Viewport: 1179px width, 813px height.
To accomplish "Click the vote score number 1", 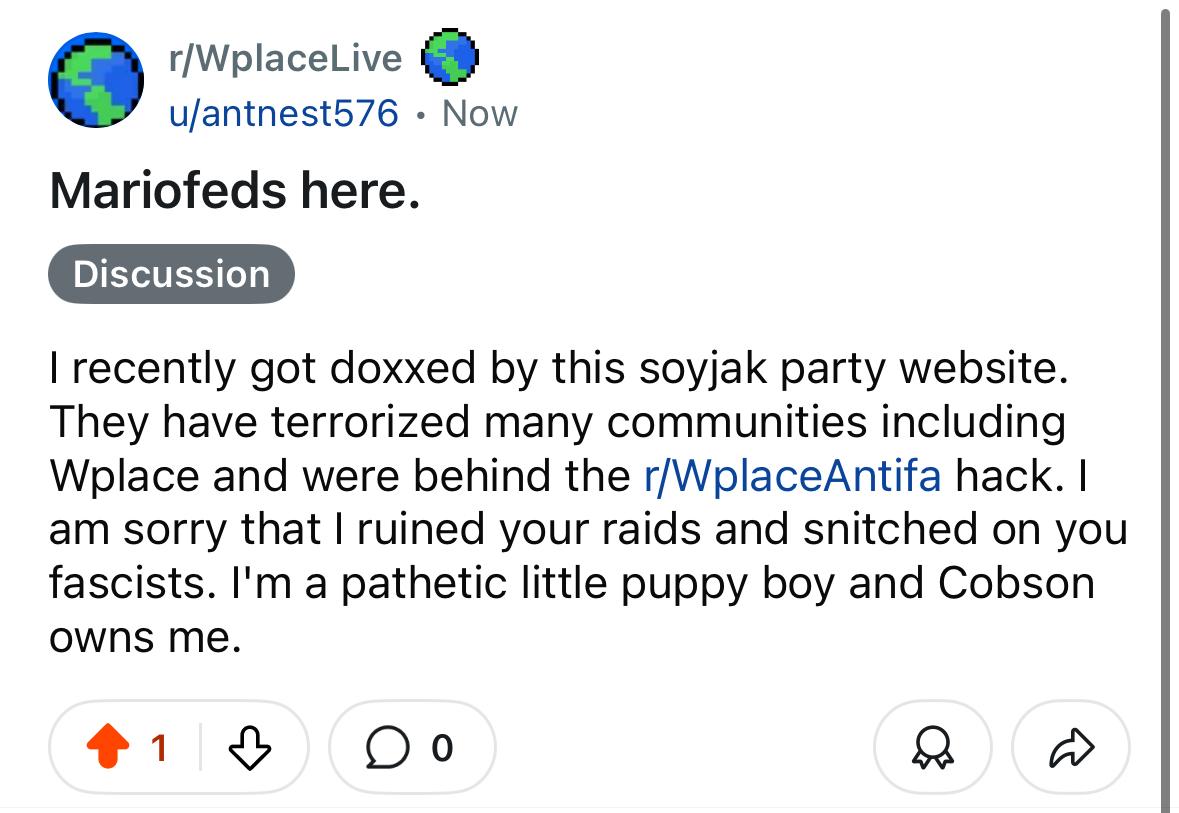I will coord(158,747).
